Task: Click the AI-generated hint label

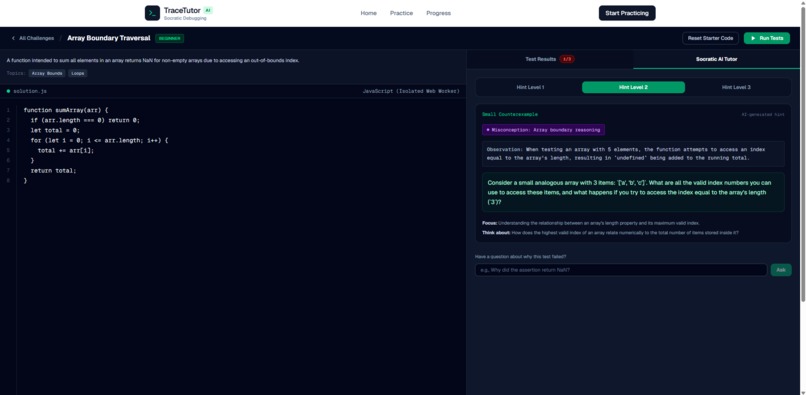Action: (x=763, y=114)
